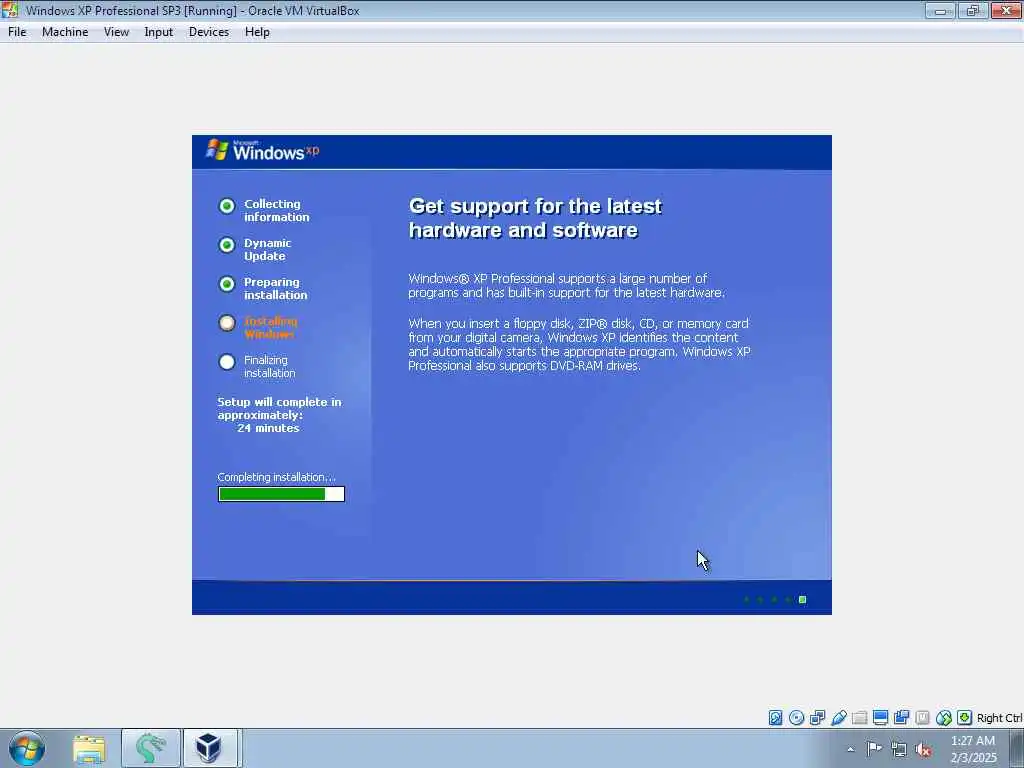The image size is (1024, 768).
Task: Click the "Completing installation..." status text
Action: pyautogui.click(x=277, y=477)
